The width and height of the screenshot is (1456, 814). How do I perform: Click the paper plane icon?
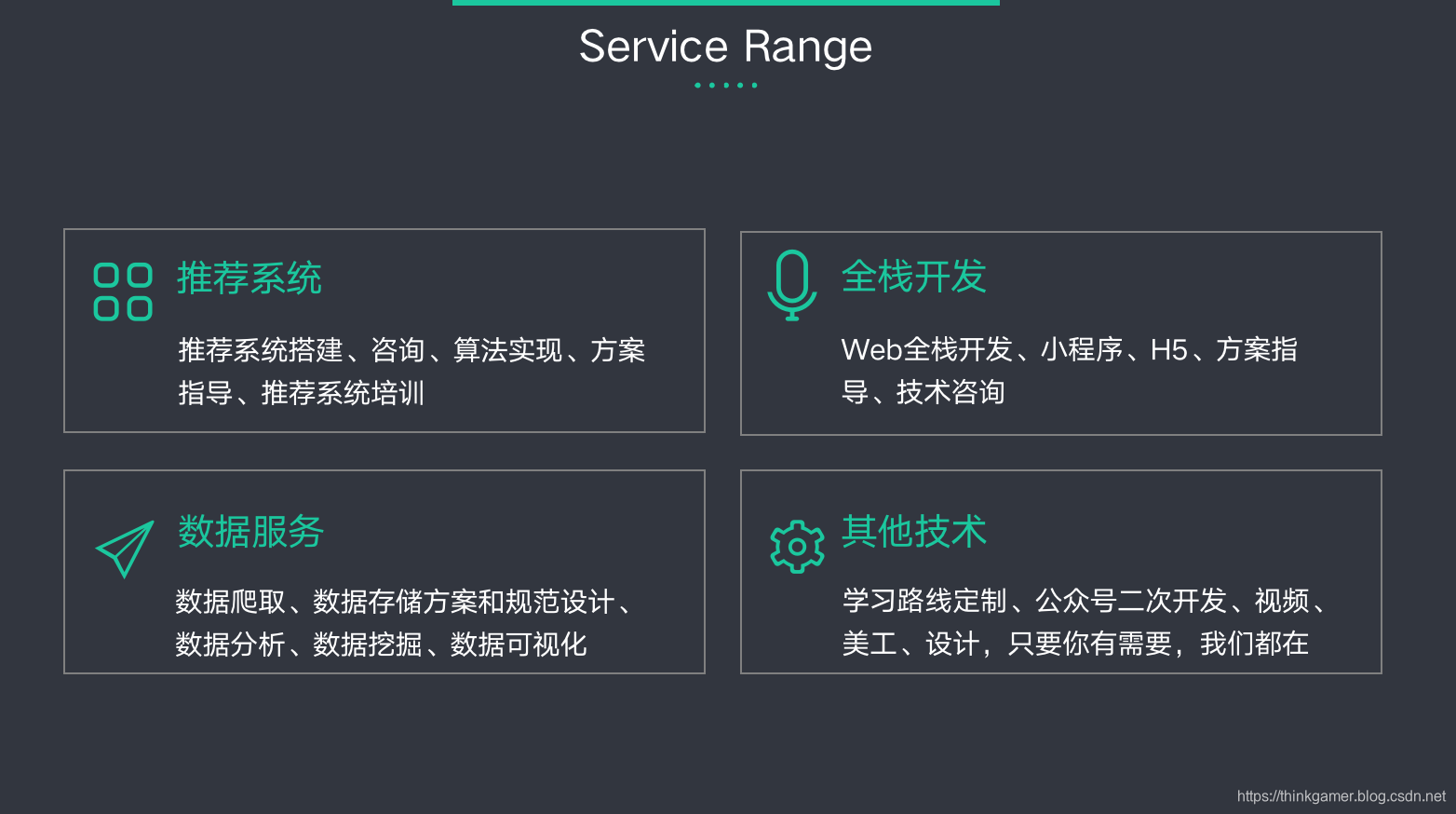125,549
